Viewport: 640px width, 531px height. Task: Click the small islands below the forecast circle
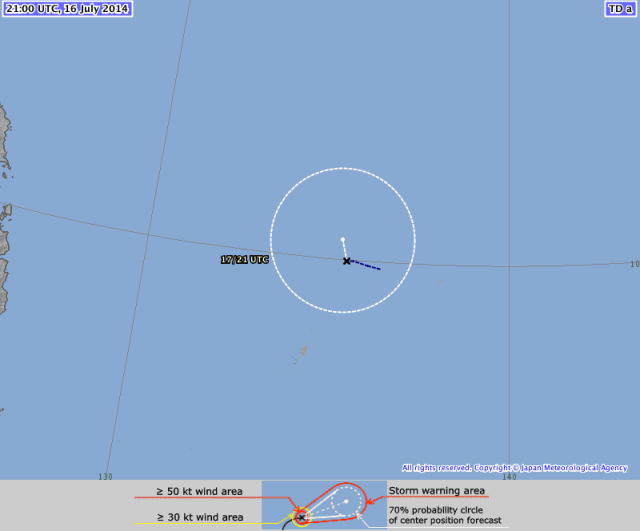(x=301, y=353)
